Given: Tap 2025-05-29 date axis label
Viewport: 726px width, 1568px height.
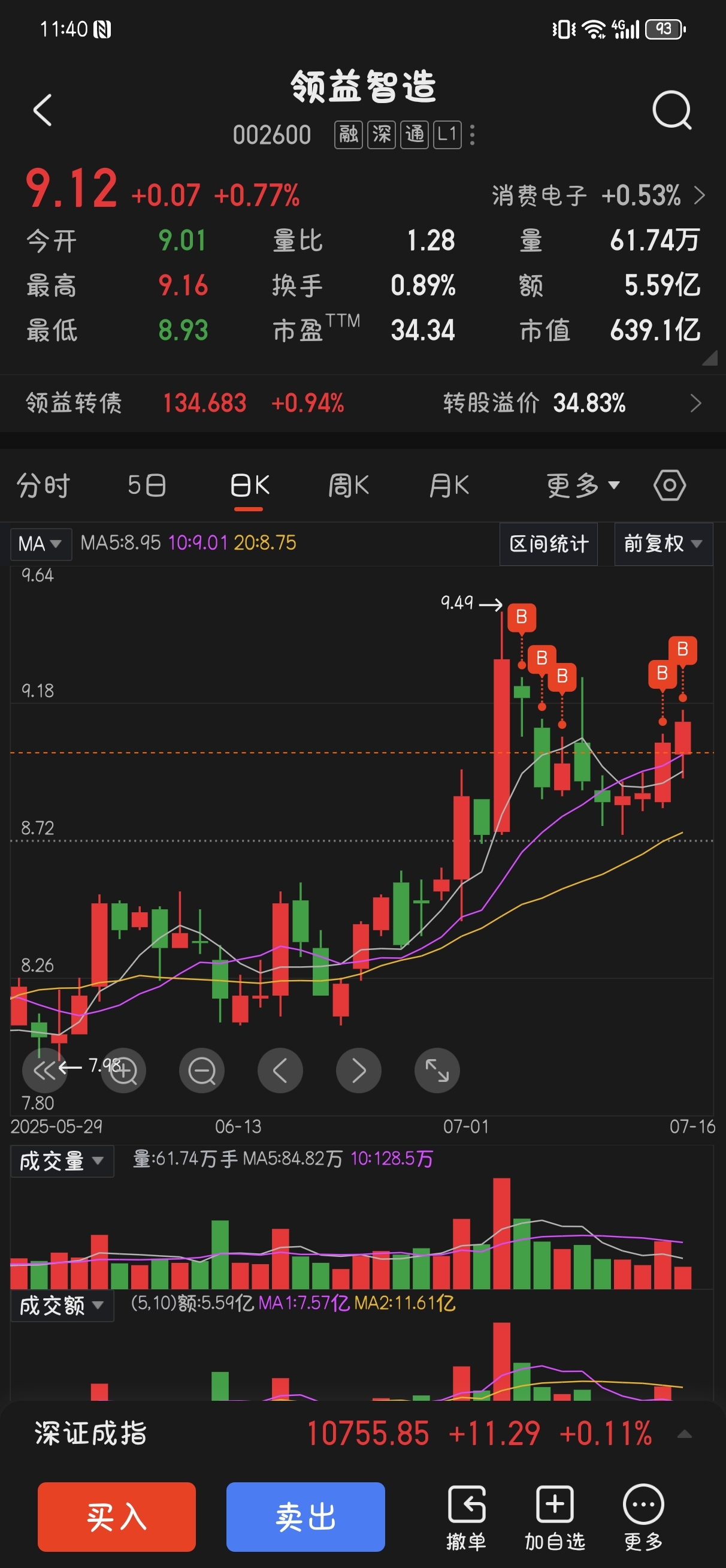Looking at the screenshot, I should tap(56, 1126).
